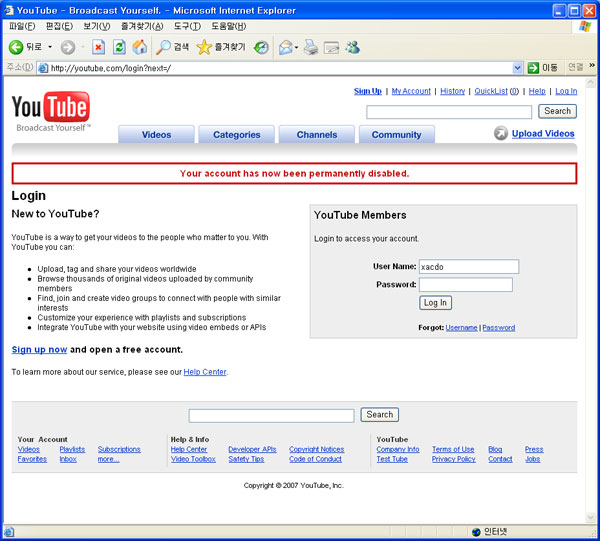Open the Sign Up link
This screenshot has width=600, height=541.
tap(368, 91)
